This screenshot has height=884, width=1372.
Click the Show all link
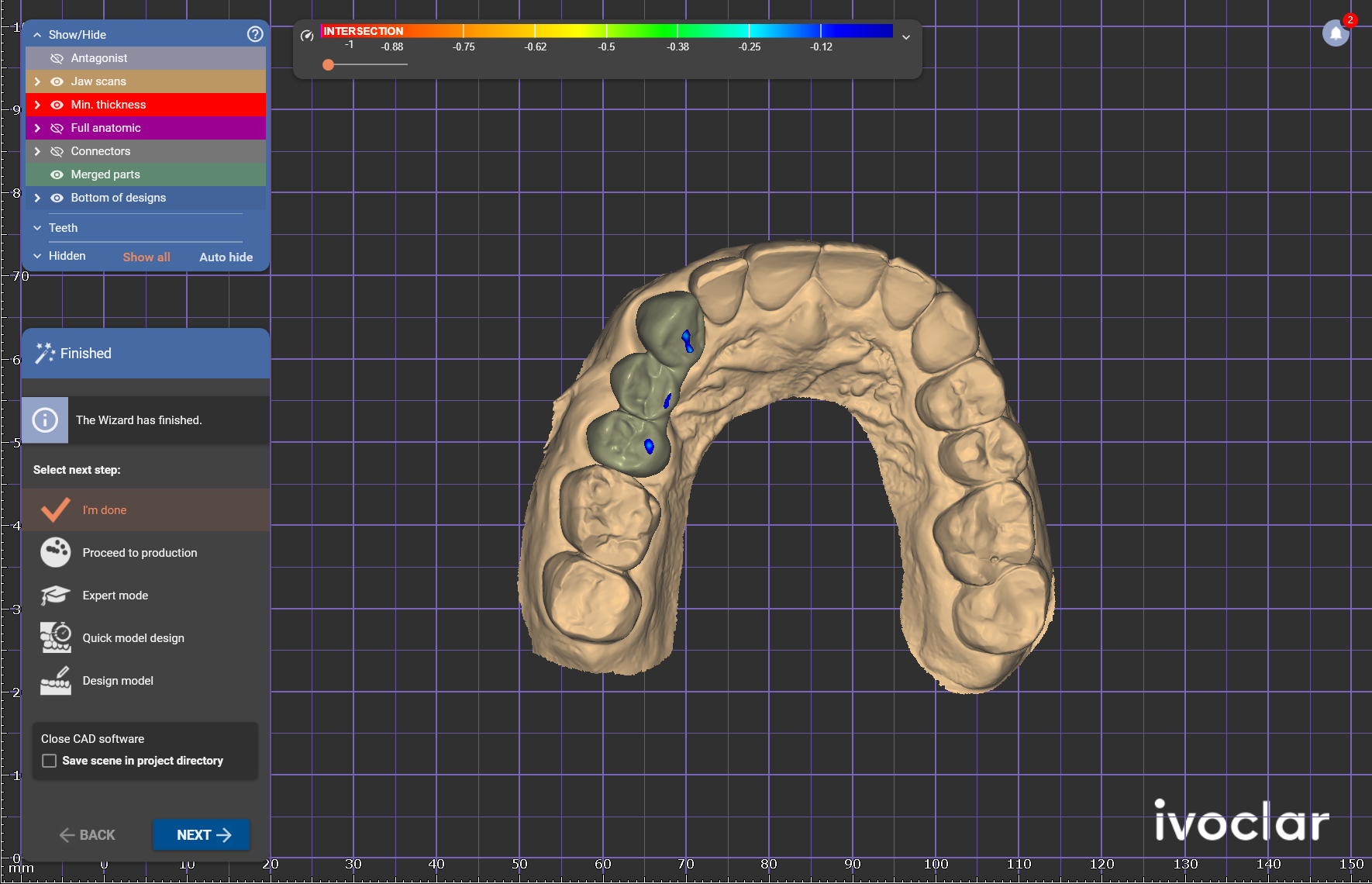tap(147, 257)
